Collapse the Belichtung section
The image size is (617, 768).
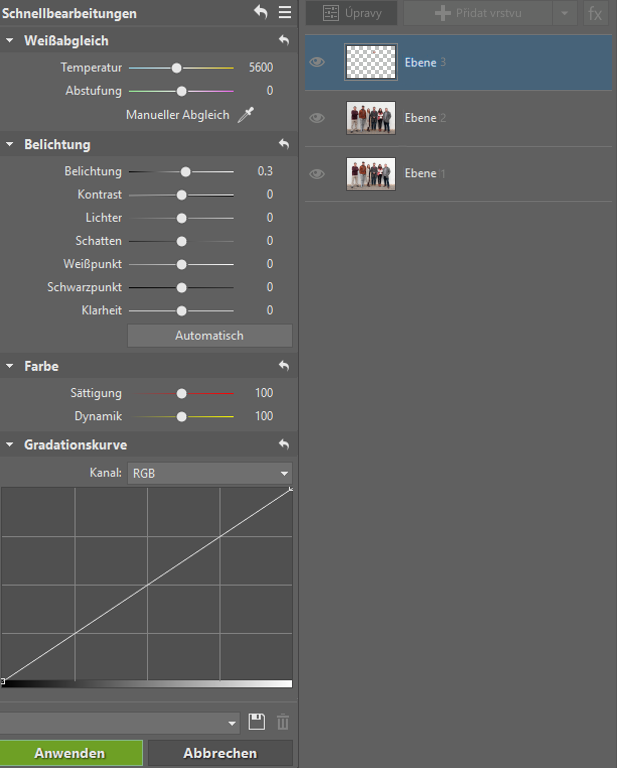point(10,145)
